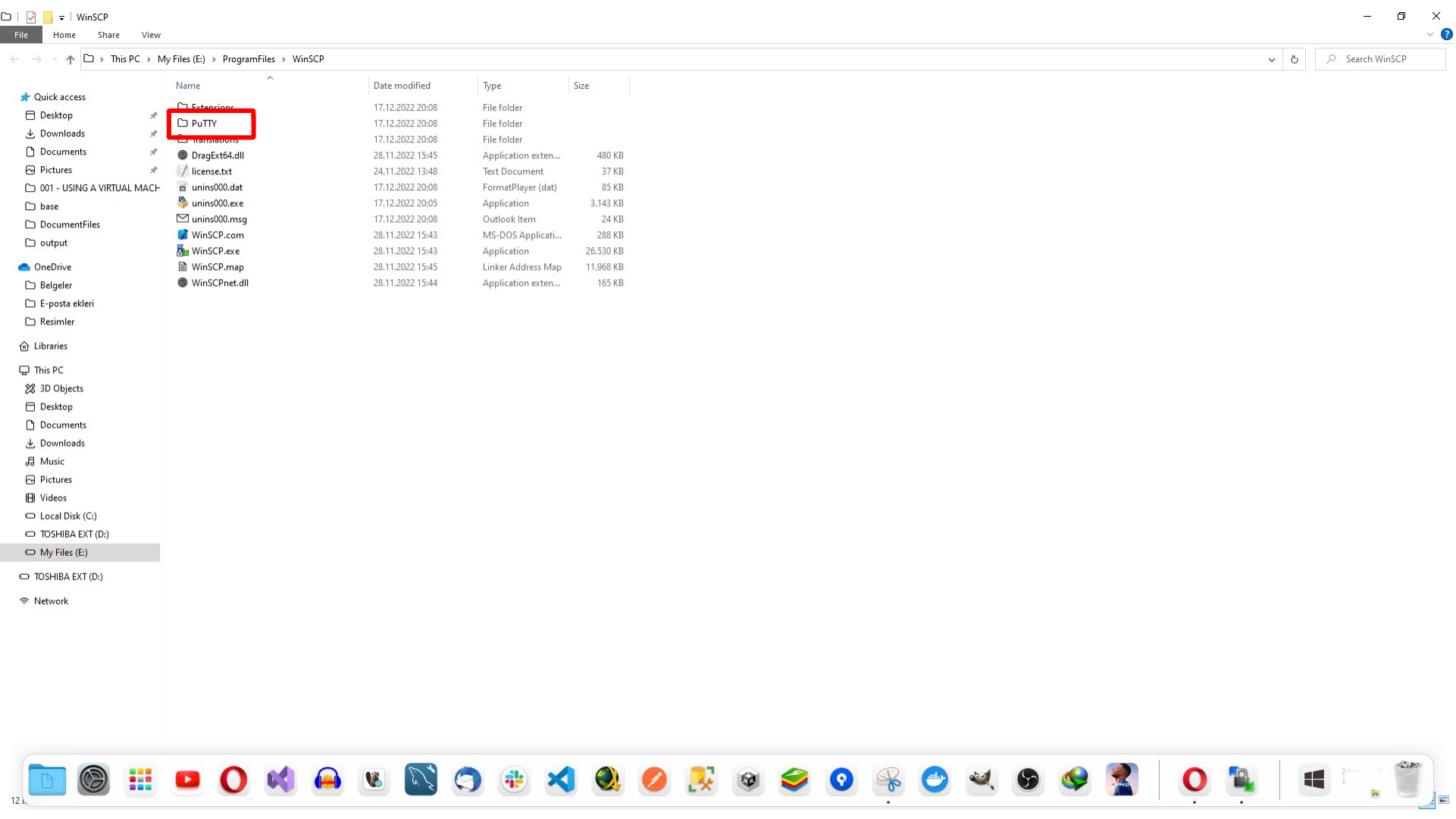Launch YouTube from the dock

point(187,780)
